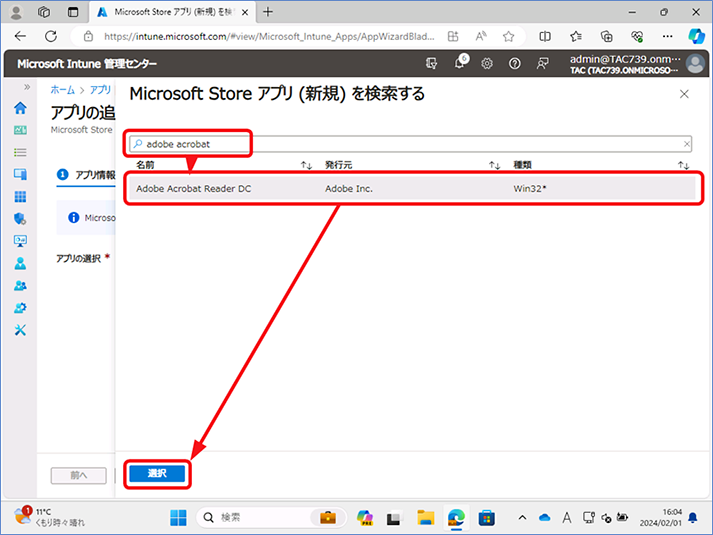Screen dimensions: 713x535
Task: Open Copilot preview from taskbar
Action: (x=365, y=518)
